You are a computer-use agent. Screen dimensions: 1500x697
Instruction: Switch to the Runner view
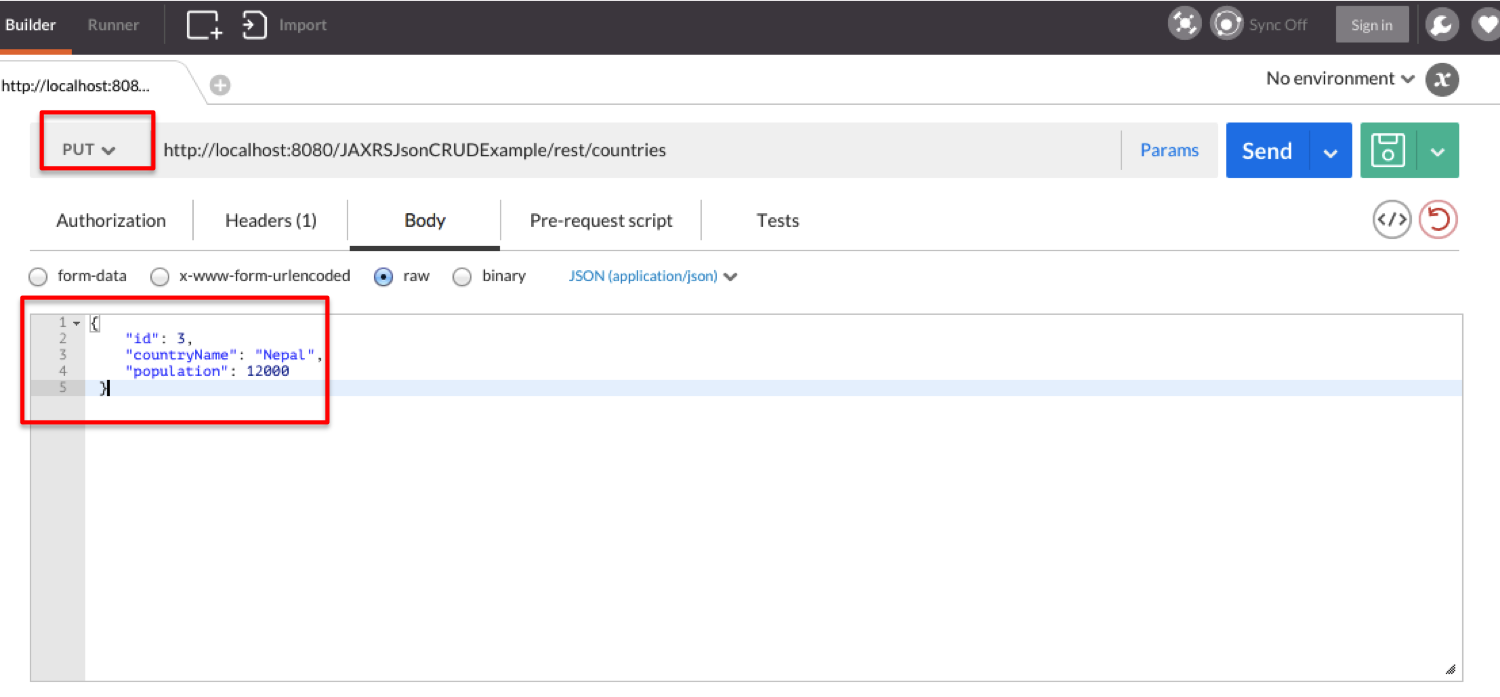[112, 24]
